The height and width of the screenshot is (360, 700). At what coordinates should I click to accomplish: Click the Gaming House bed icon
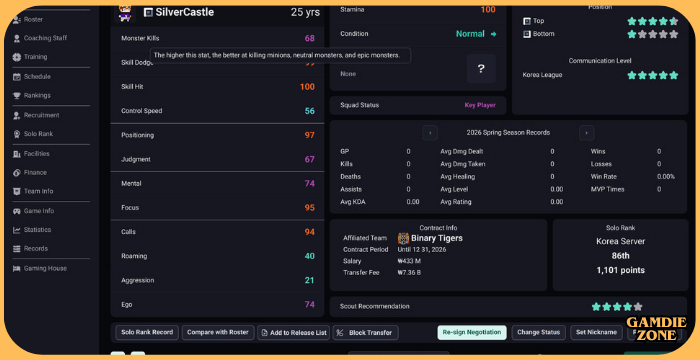pos(17,268)
